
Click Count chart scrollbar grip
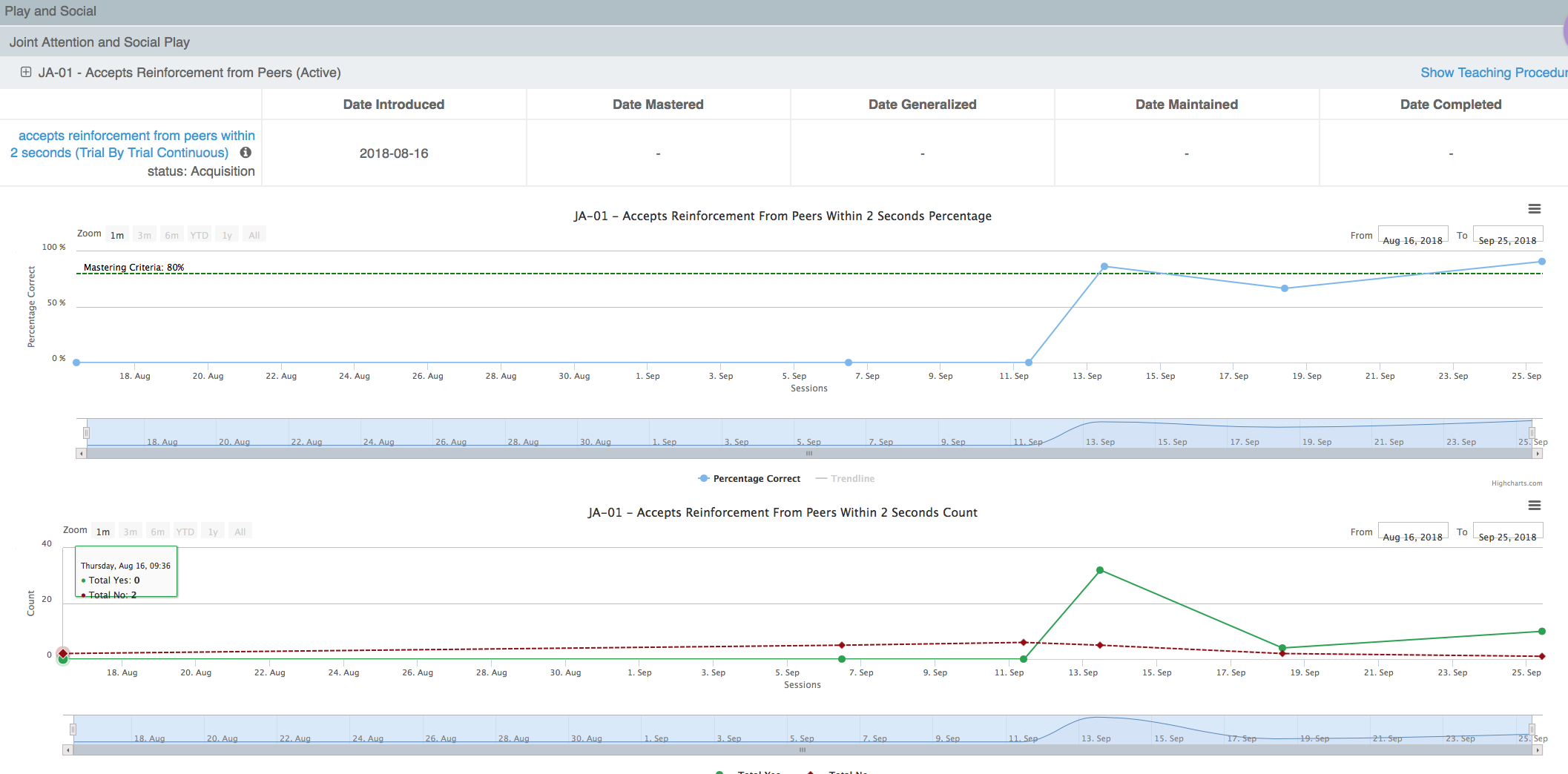pyautogui.click(x=803, y=750)
